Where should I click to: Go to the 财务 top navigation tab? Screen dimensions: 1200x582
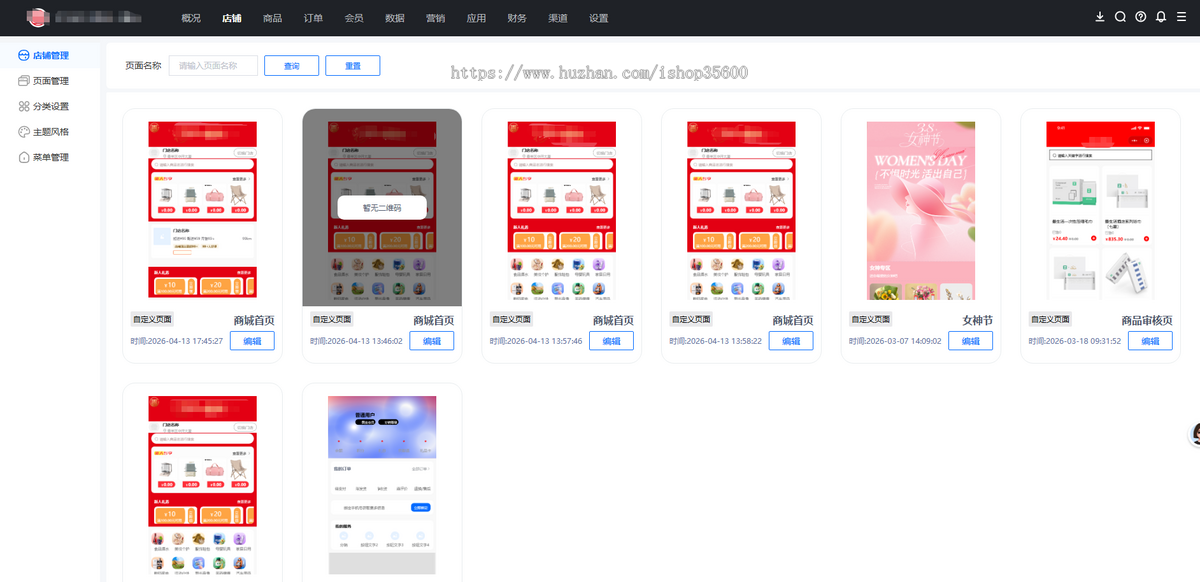(517, 18)
